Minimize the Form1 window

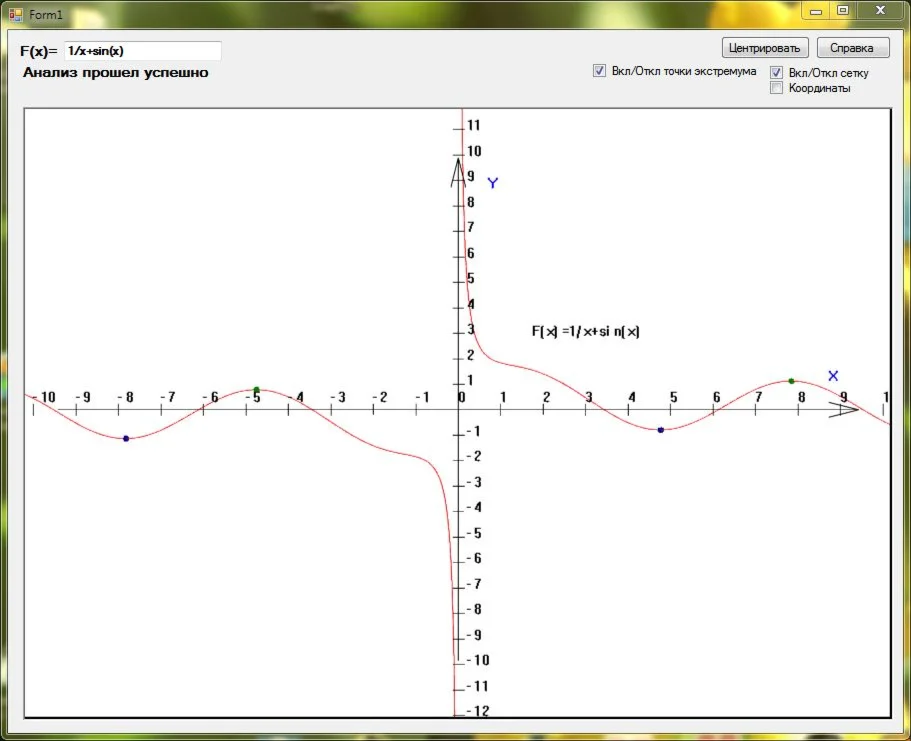[816, 10]
